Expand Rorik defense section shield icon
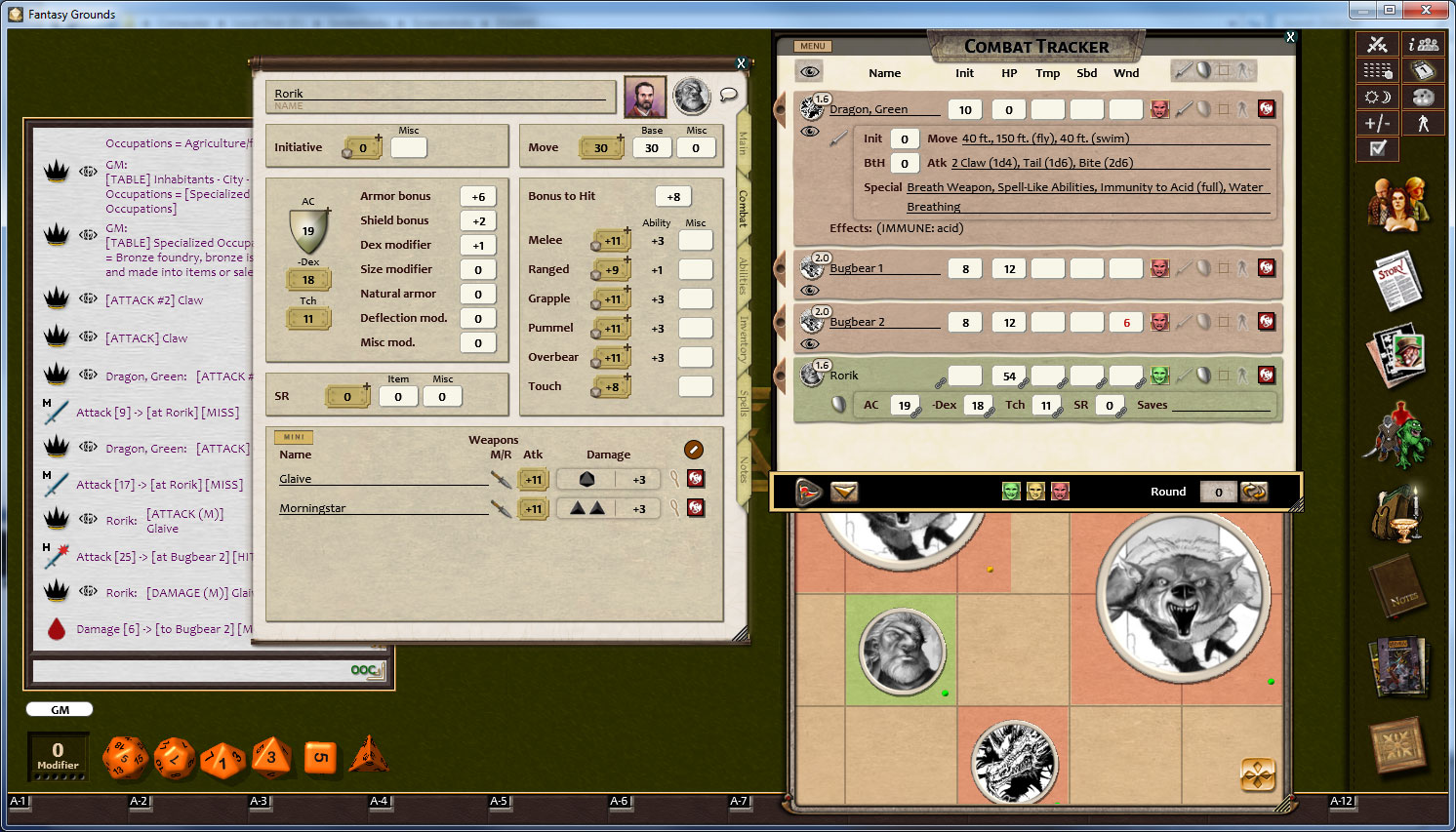 (1203, 376)
